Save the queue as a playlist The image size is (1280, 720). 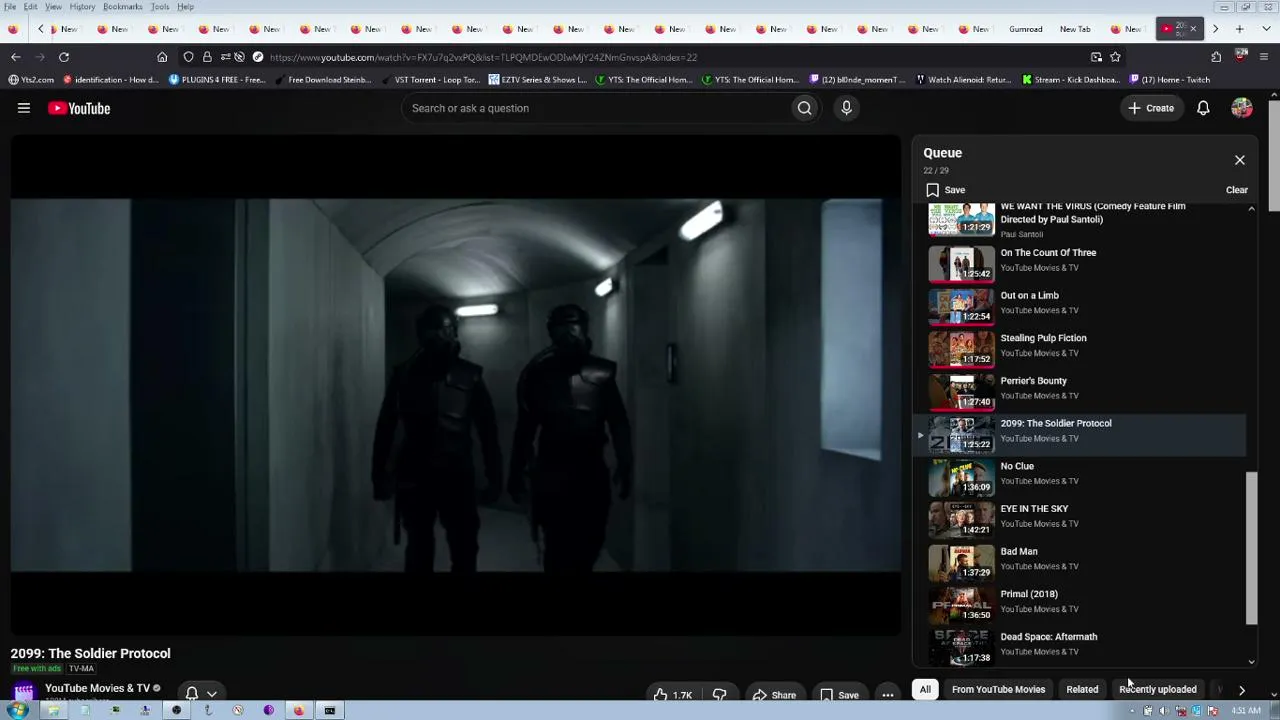pos(945,190)
